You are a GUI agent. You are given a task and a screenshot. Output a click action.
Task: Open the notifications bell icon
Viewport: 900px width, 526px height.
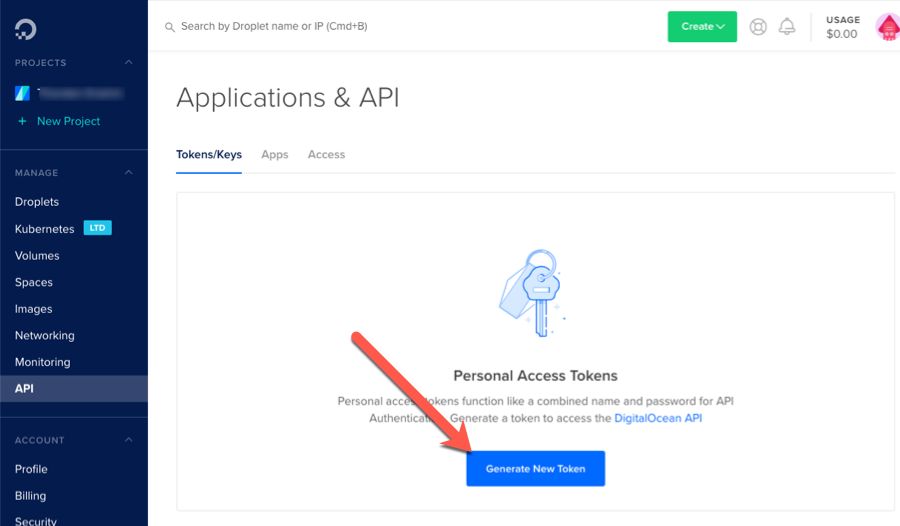tap(787, 26)
